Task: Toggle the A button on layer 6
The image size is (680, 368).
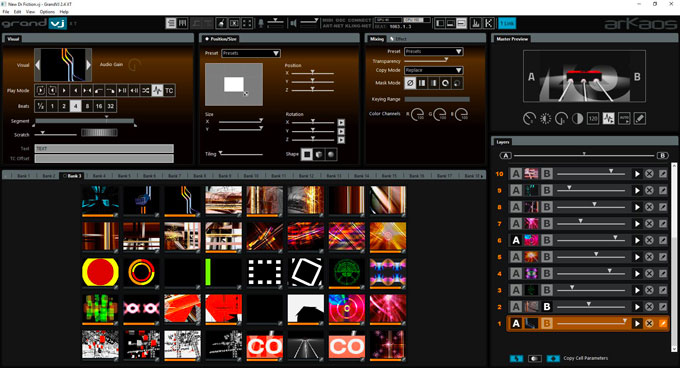Action: pyautogui.click(x=516, y=240)
